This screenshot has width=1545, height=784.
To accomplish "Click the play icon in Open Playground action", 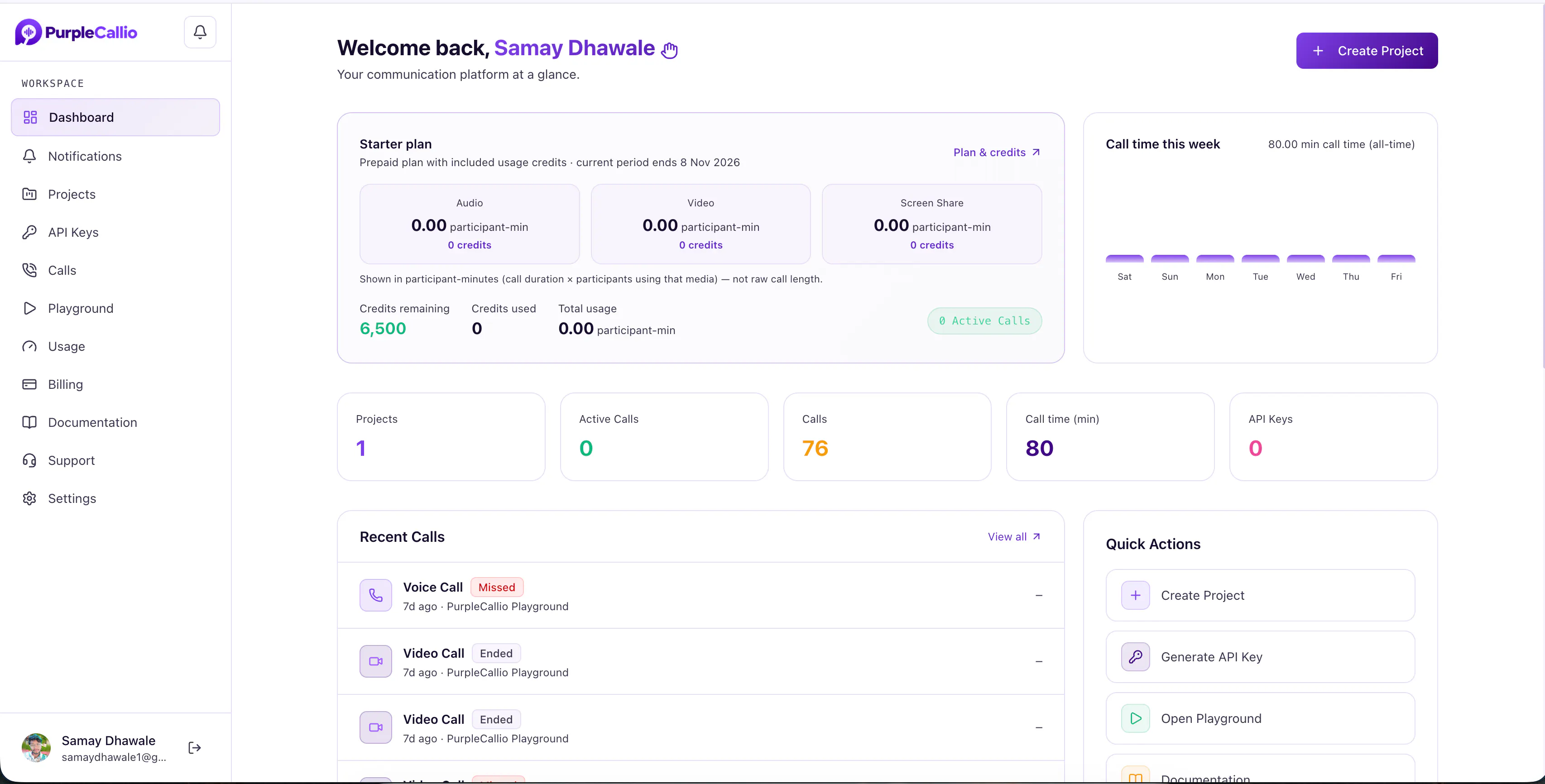I will click(1135, 719).
